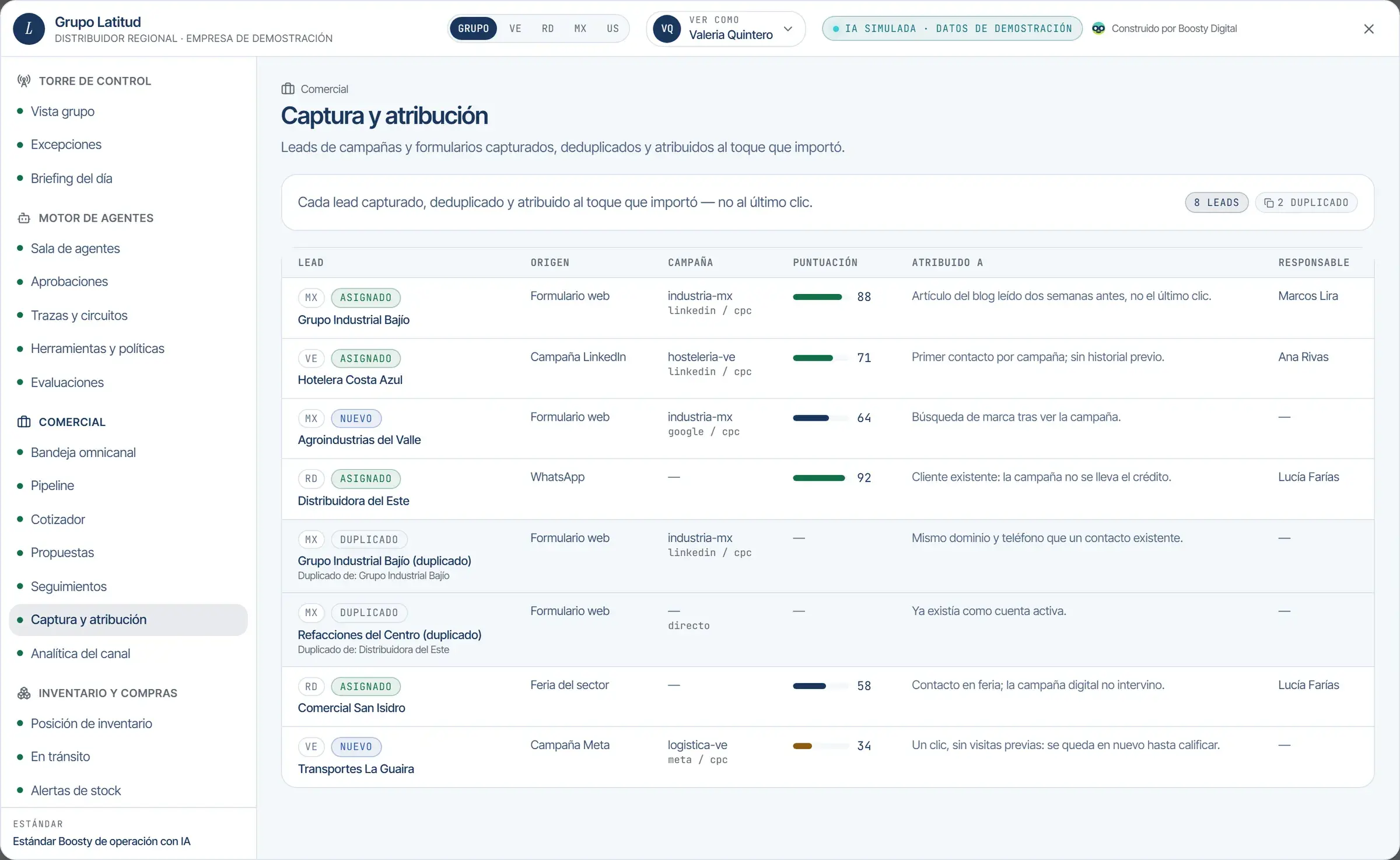Click the VQ user avatar

pyautogui.click(x=667, y=29)
